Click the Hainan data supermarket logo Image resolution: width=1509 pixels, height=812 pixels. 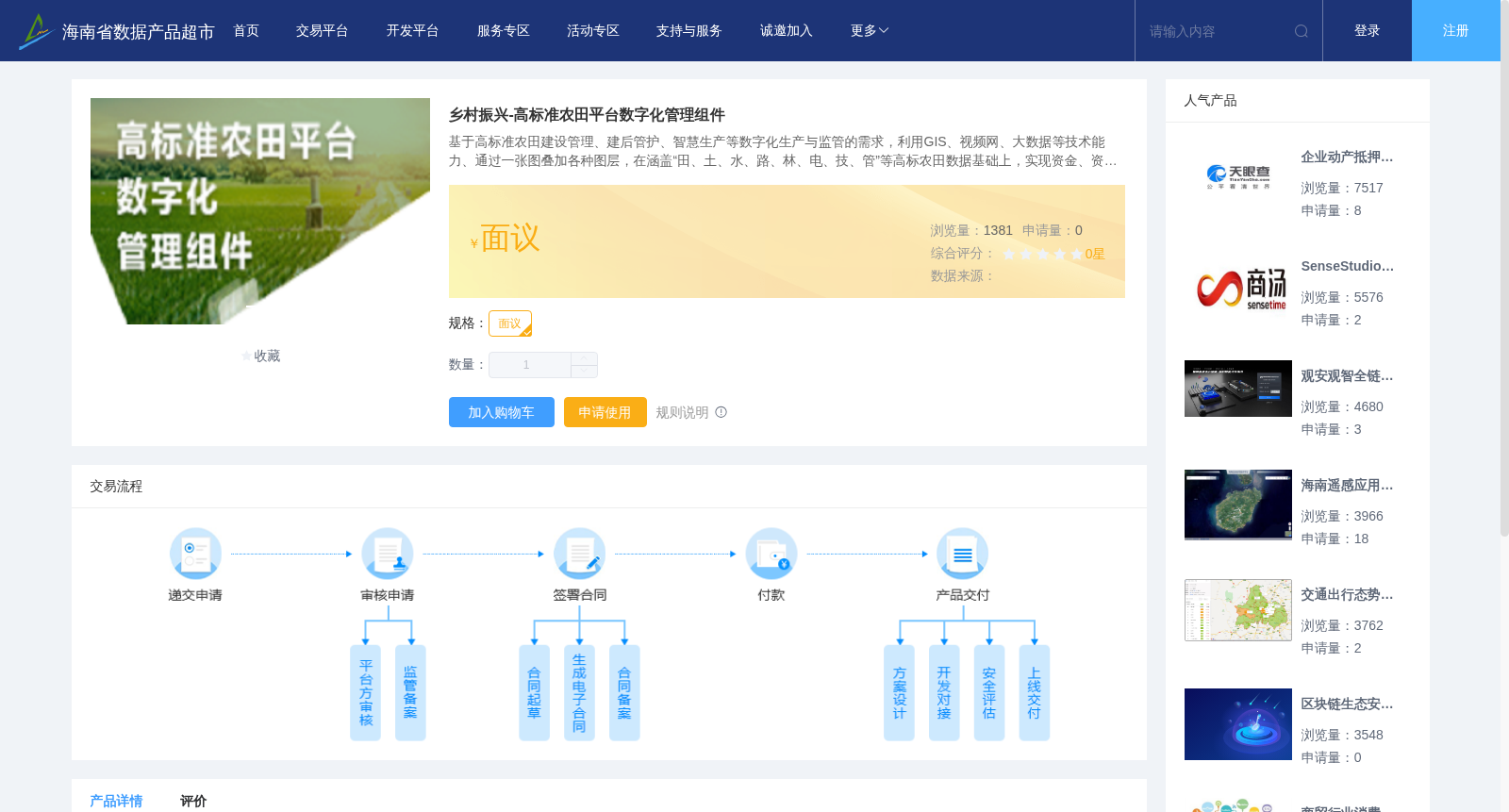(35, 31)
